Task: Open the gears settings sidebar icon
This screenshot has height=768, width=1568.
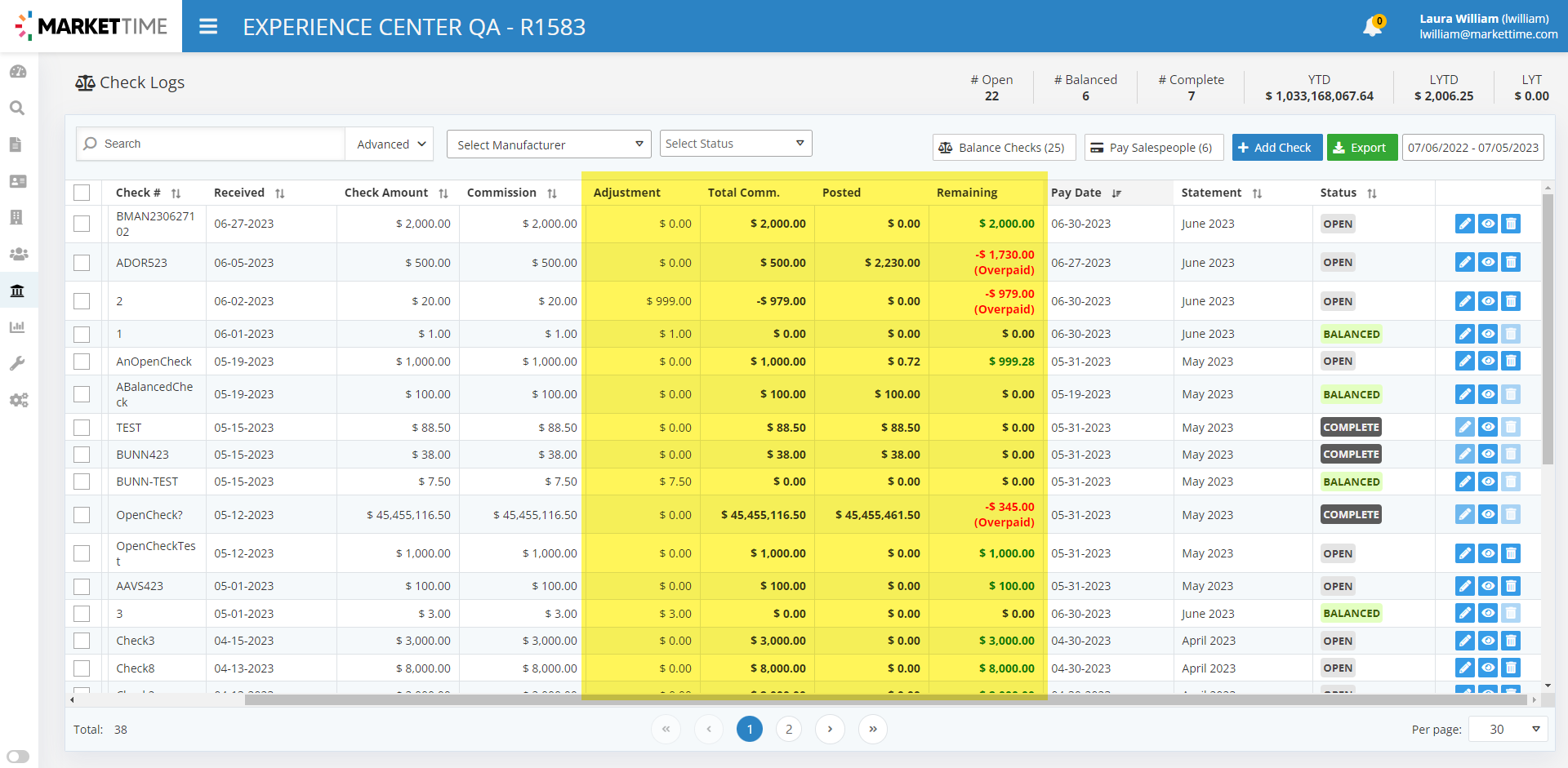Action: [19, 400]
